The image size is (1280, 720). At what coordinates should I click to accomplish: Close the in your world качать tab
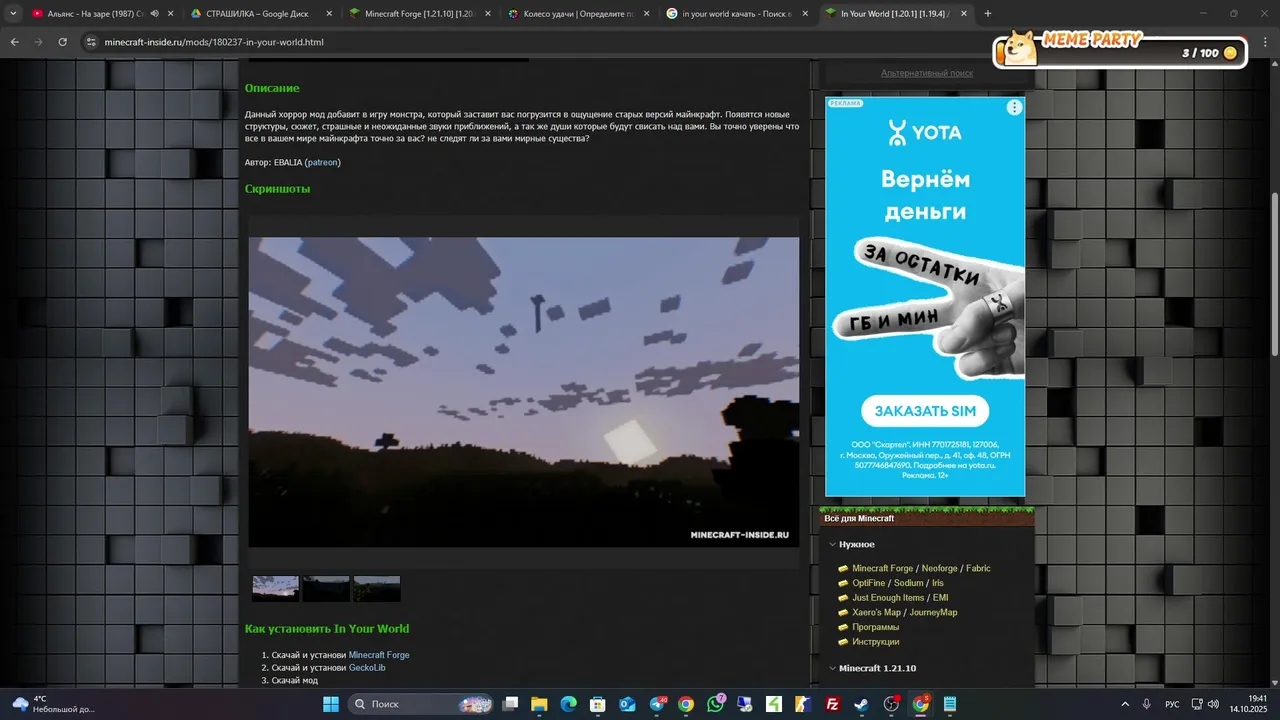coord(804,14)
